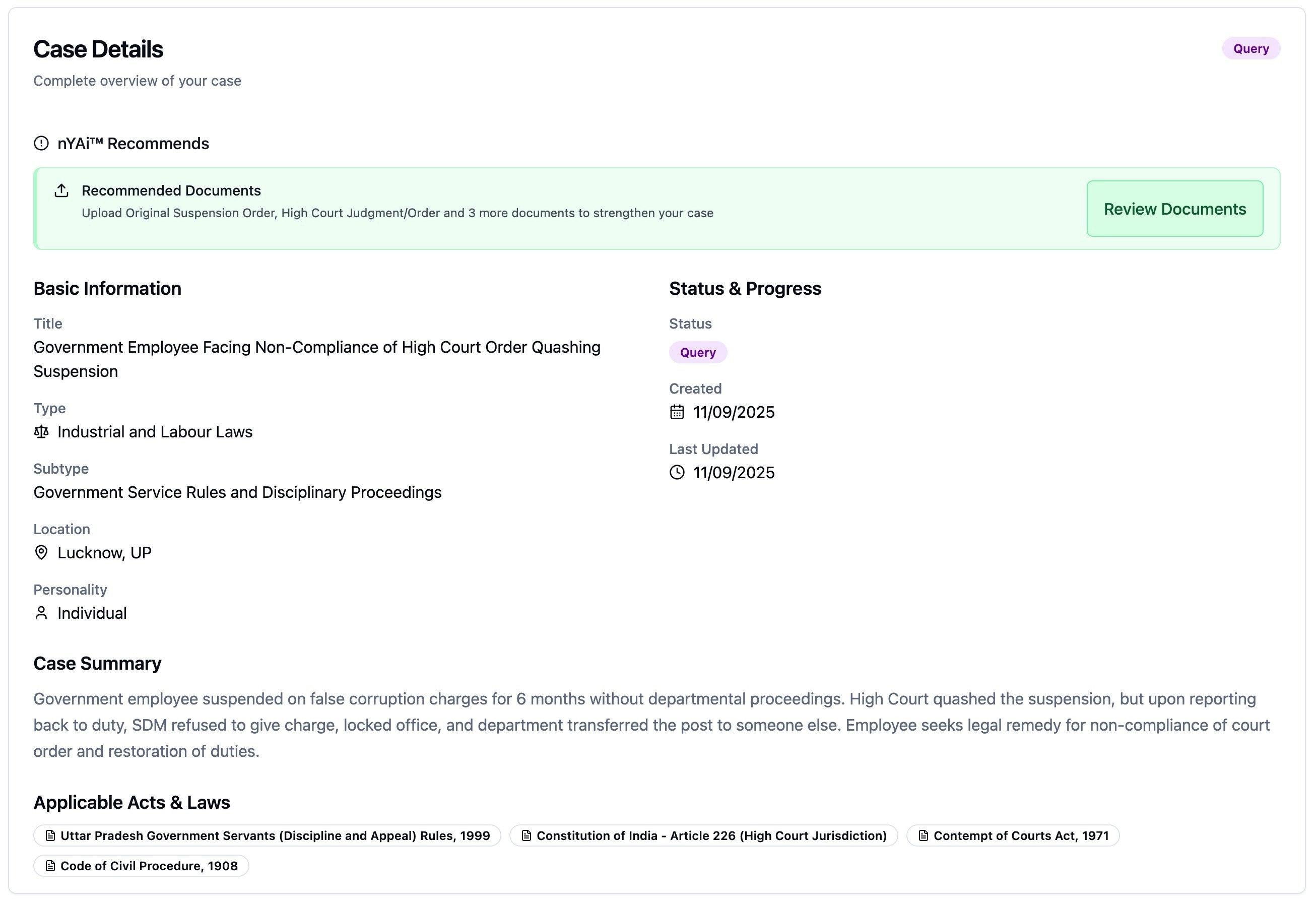Click the case title text about High Court Order

[316, 347]
